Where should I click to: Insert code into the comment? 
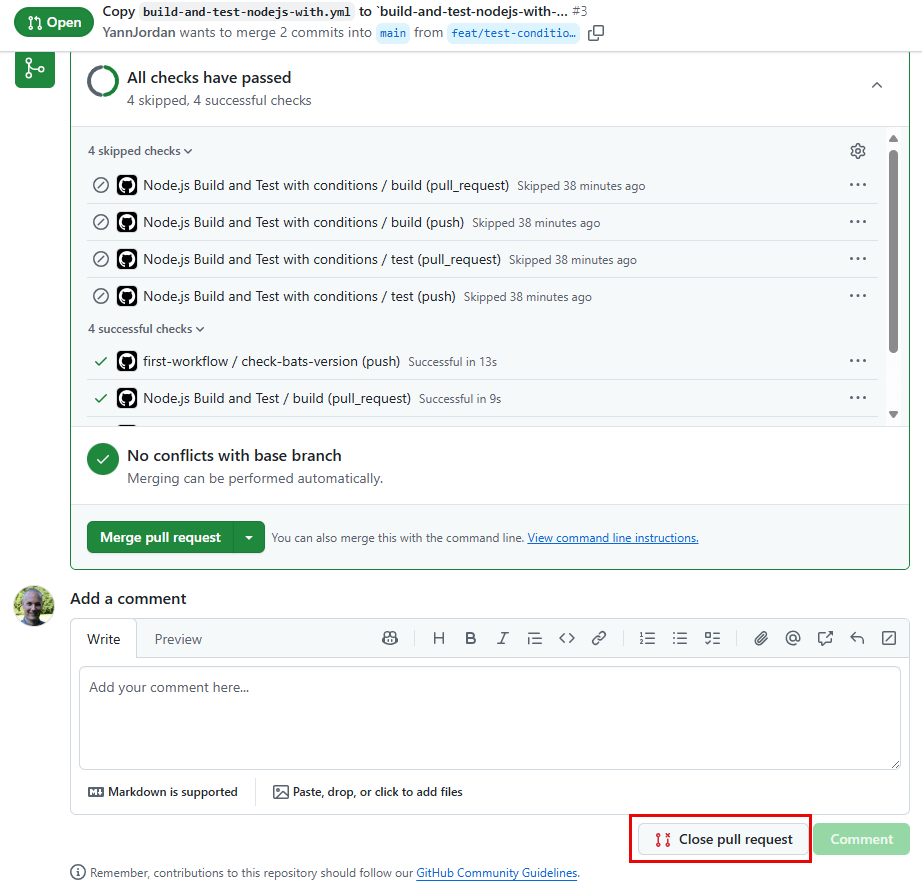pos(566,638)
